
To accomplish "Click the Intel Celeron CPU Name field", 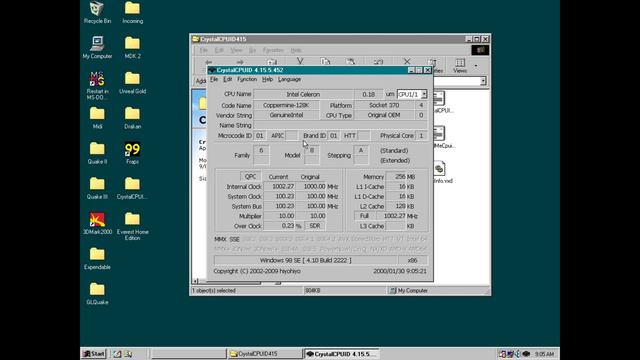I will (x=303, y=94).
